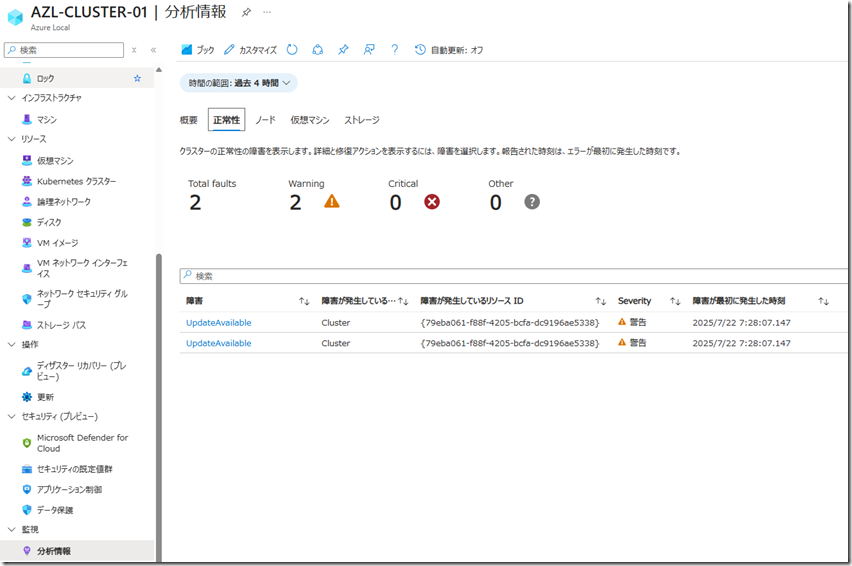This screenshot has width=852, height=566.
Task: Pin the blade using the pin beside 分析情報 title
Action: [x=246, y=12]
